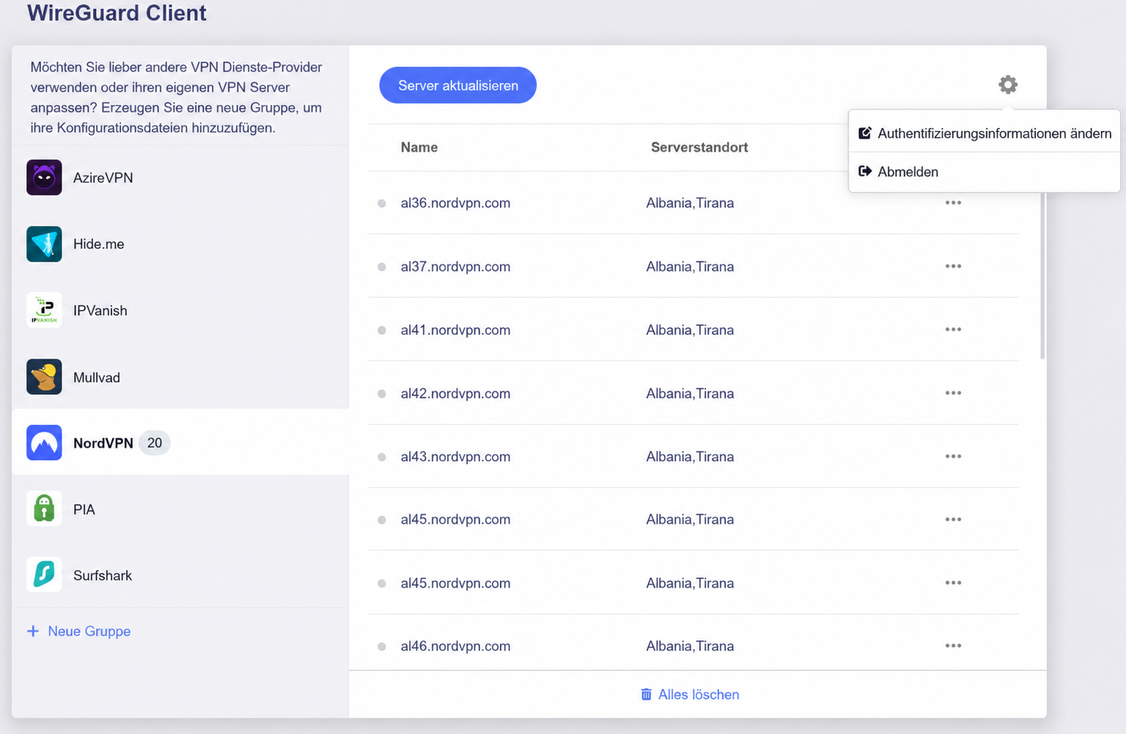This screenshot has width=1126, height=734.
Task: Choose Authentifizierungsinformationen ändern from the menu
Action: [x=985, y=133]
